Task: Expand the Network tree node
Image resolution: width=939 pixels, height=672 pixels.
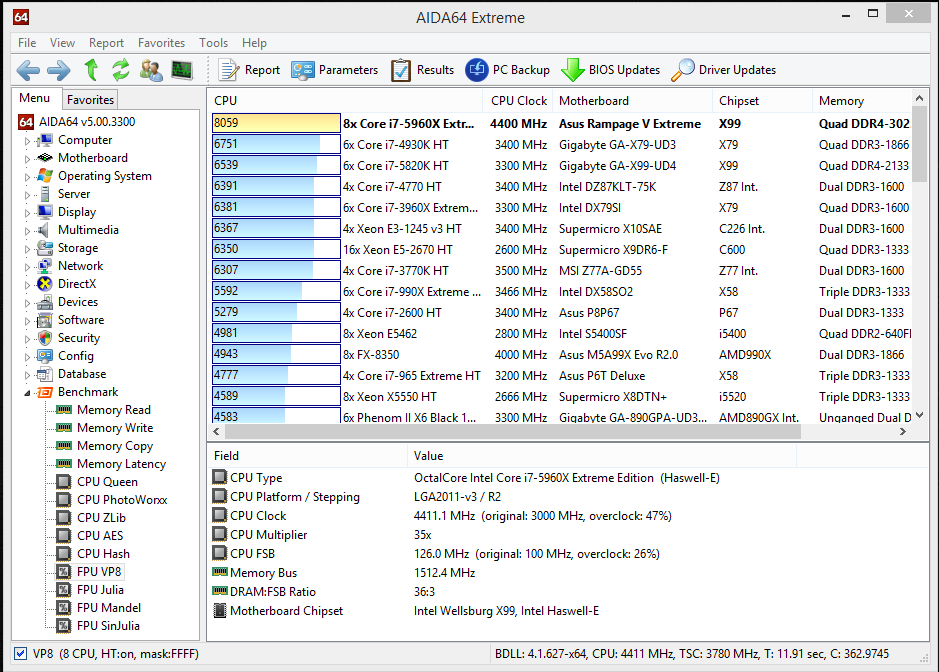Action: [x=27, y=267]
